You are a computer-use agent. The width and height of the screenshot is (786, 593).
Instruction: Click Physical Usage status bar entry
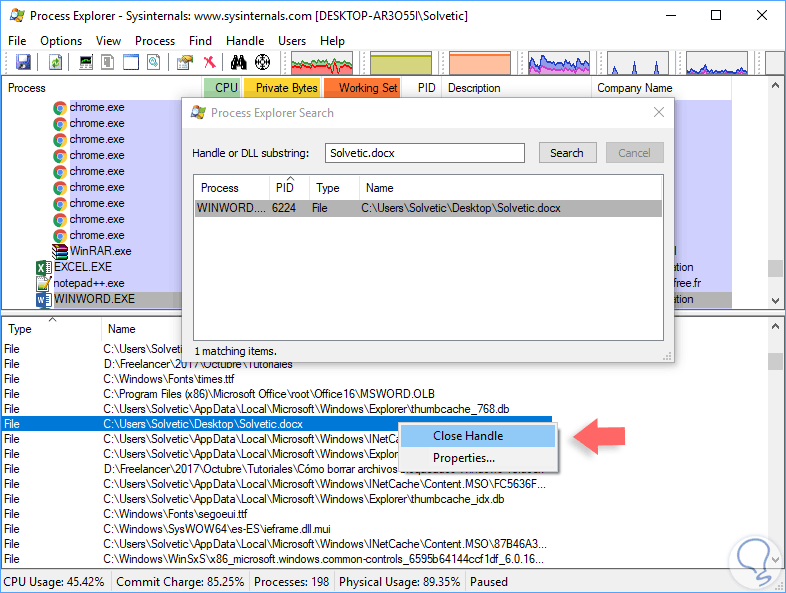tap(400, 582)
